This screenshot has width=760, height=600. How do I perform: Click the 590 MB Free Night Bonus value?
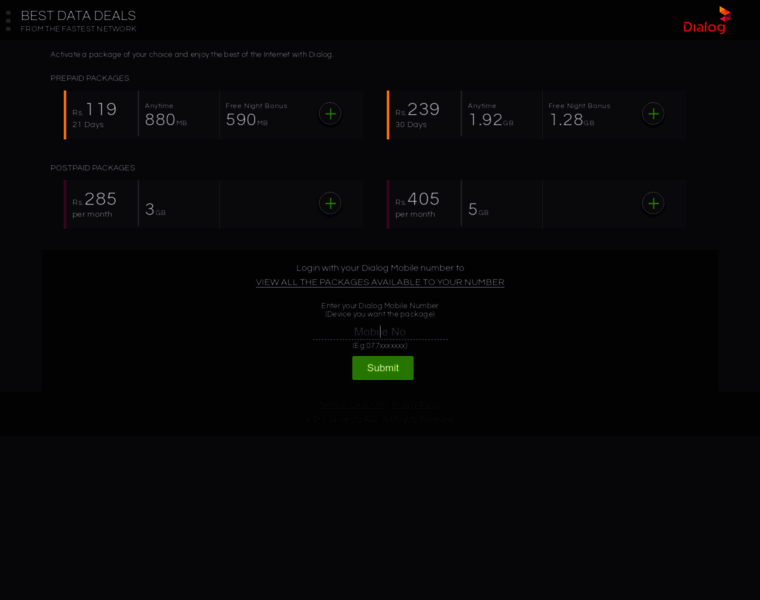pos(247,120)
